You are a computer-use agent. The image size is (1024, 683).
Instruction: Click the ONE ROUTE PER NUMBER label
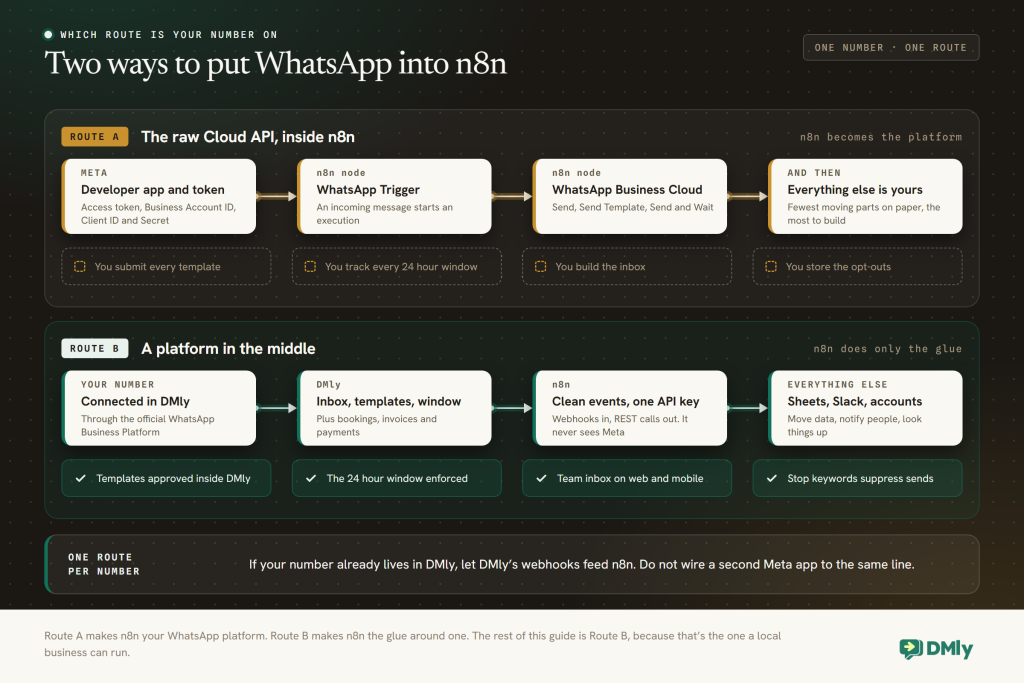pyautogui.click(x=104, y=564)
